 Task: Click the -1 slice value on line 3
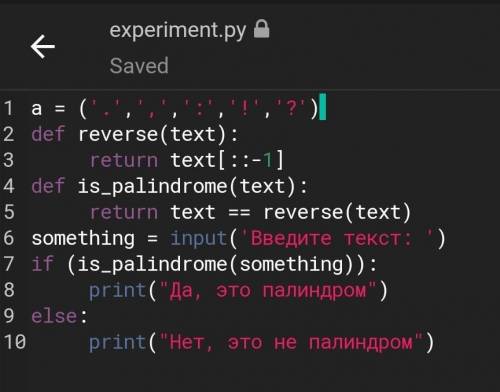tap(263, 160)
